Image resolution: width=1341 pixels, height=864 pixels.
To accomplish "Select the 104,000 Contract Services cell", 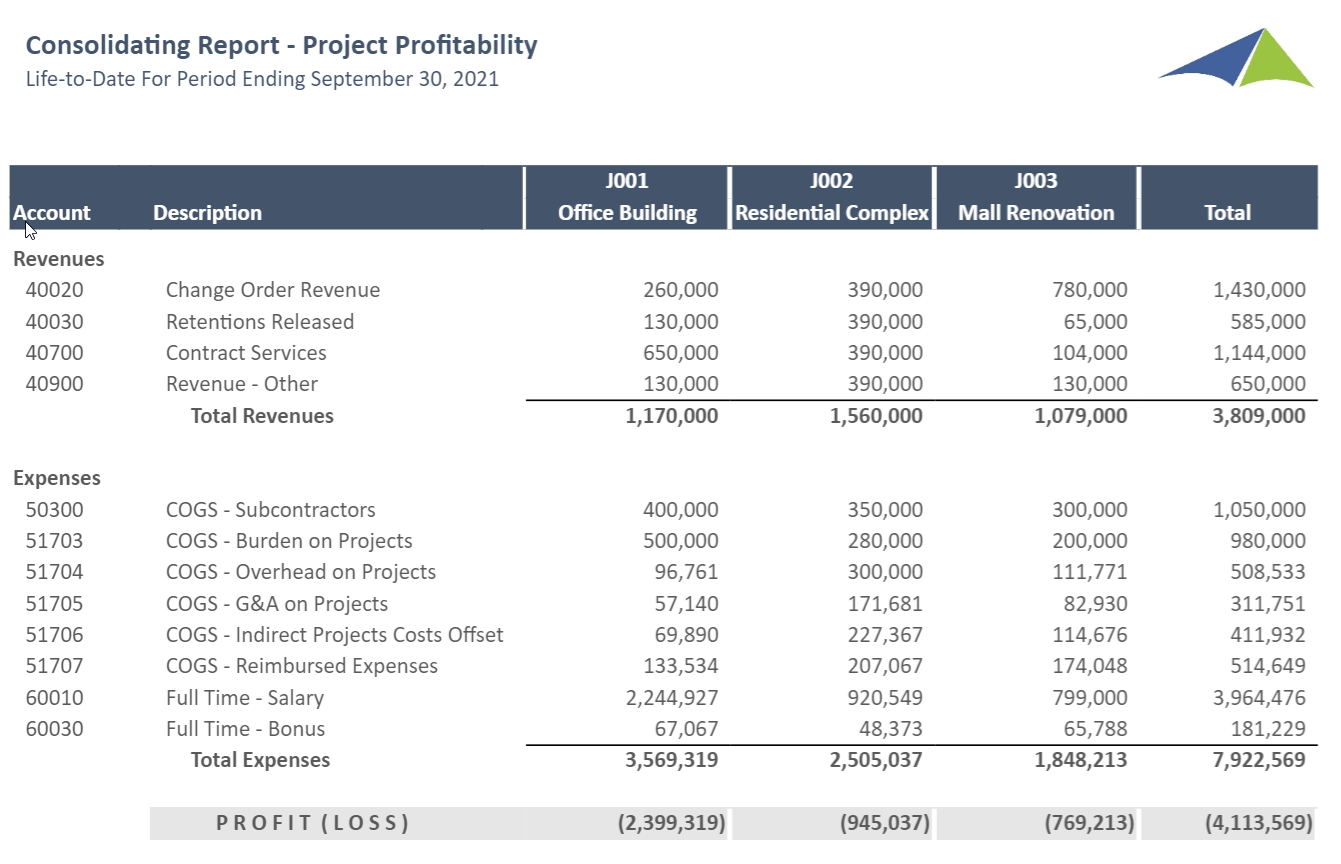I will (x=1089, y=353).
